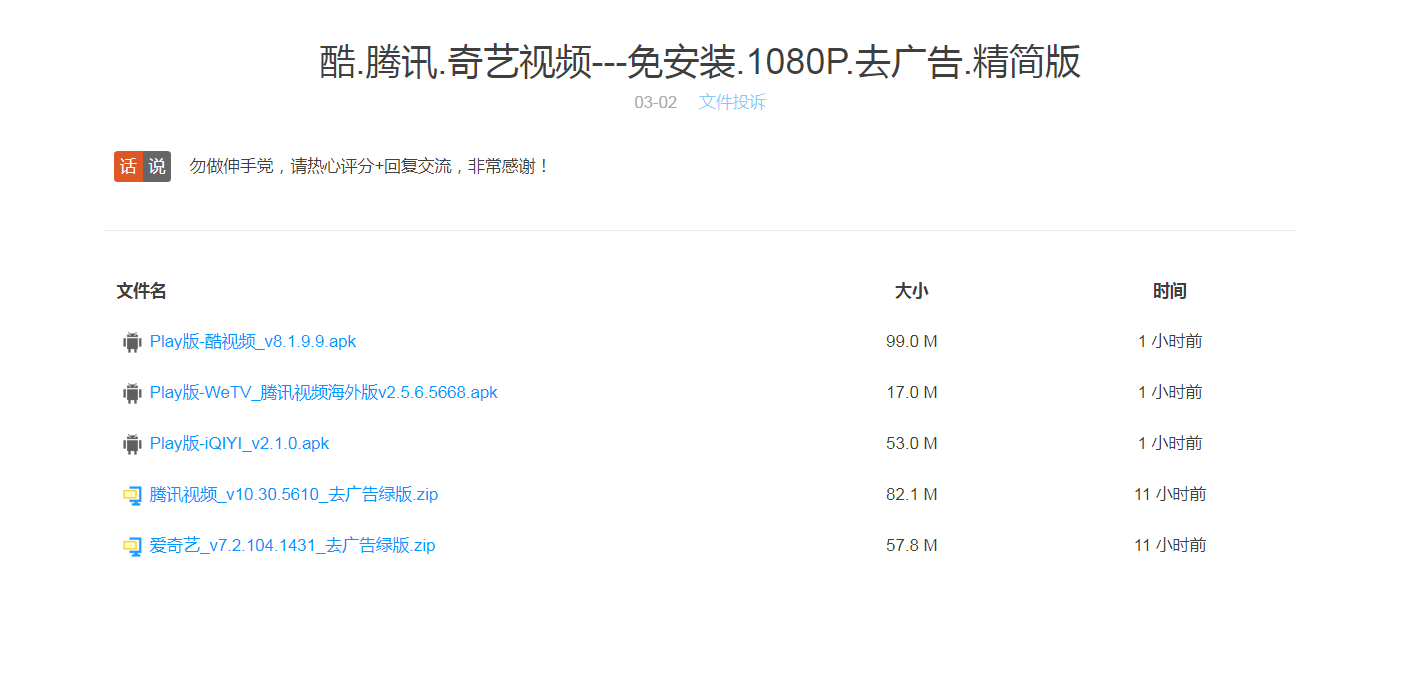This screenshot has width=1403, height=688.
Task: Click the Android icon next to iQIYI apk
Action: coord(132,444)
